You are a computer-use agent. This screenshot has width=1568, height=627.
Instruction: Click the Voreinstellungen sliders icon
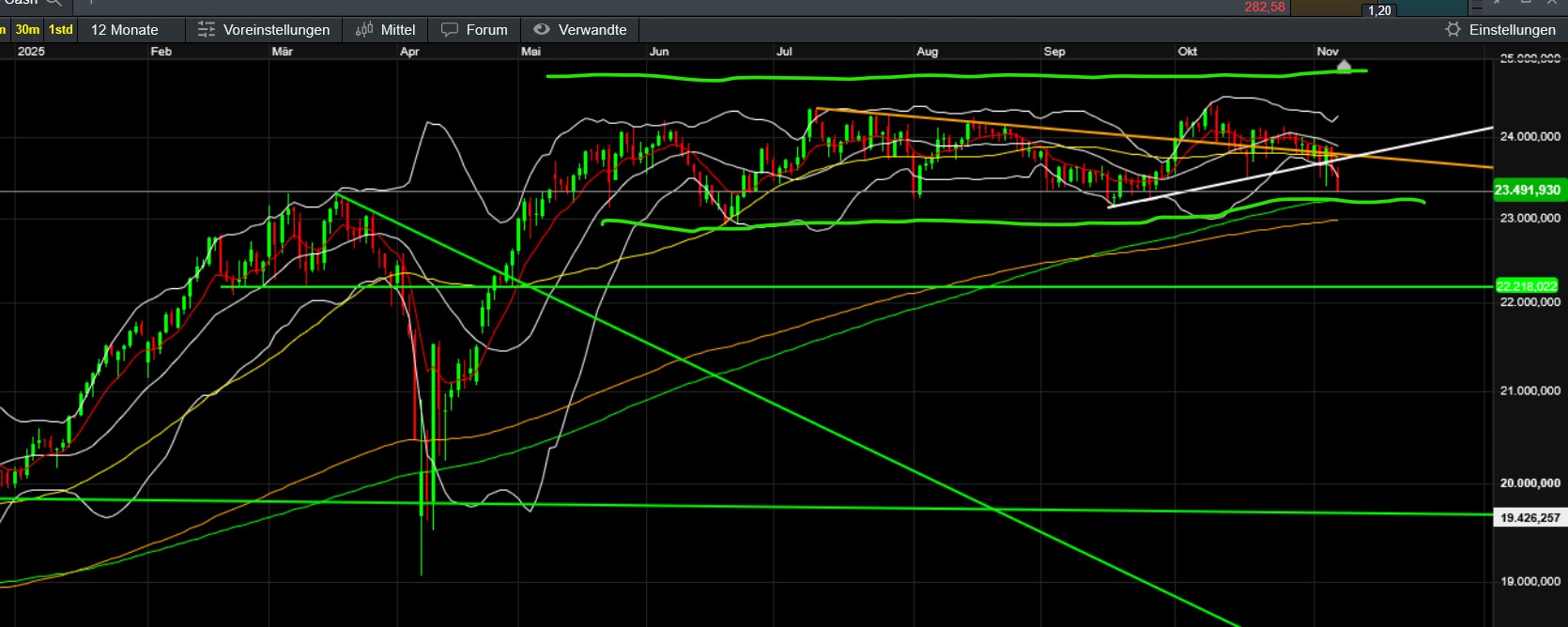[x=207, y=30]
